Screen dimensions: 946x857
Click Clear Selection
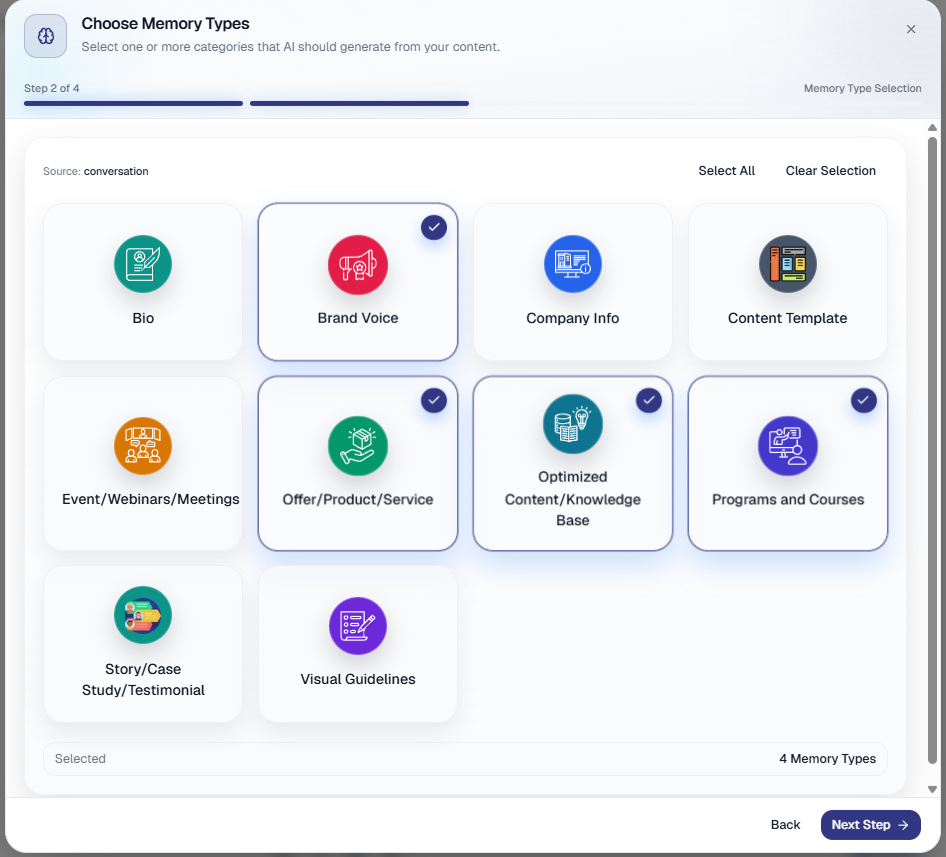[830, 171]
